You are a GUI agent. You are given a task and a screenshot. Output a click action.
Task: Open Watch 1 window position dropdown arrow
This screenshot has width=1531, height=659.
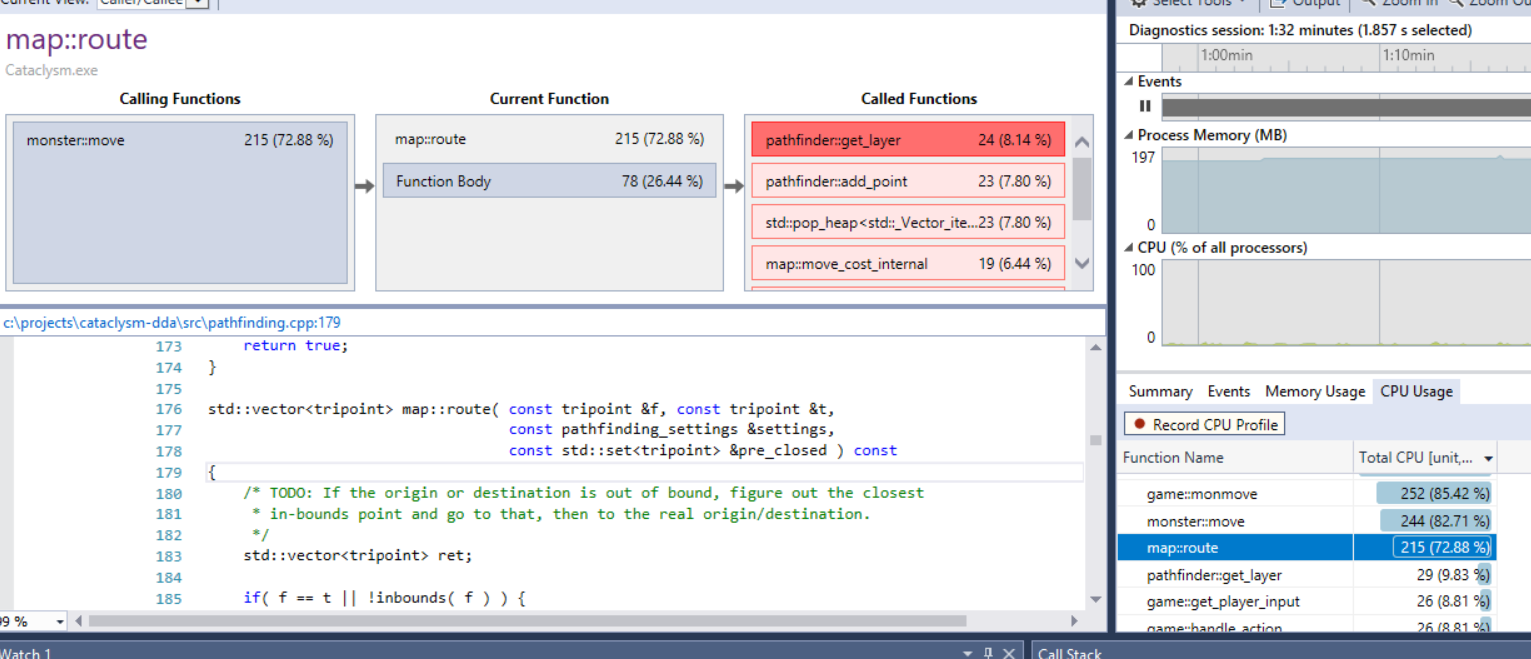pyautogui.click(x=967, y=653)
